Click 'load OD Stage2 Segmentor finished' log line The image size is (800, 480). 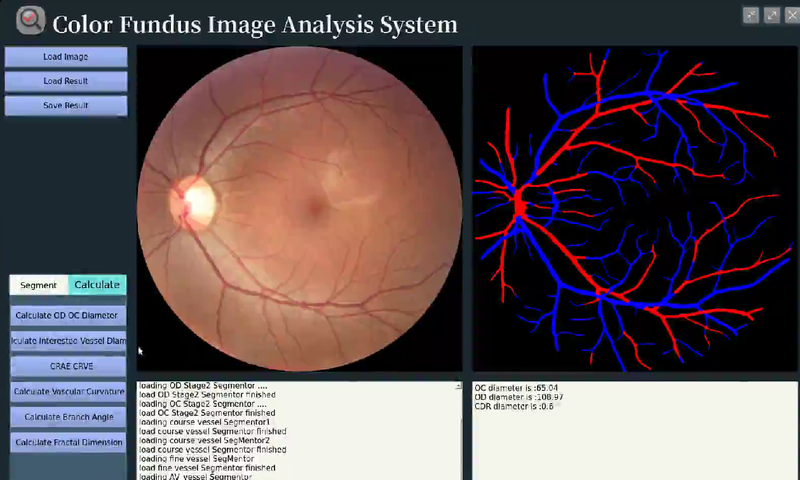pyautogui.click(x=207, y=395)
